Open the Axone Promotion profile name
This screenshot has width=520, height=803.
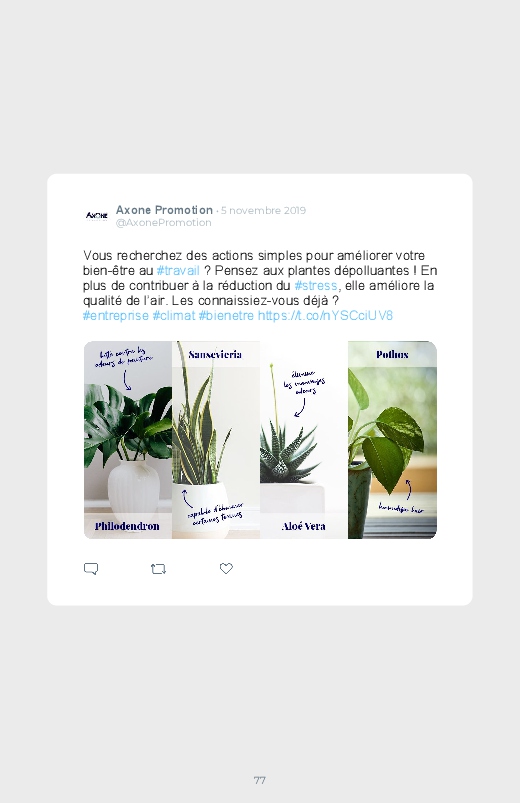[164, 210]
